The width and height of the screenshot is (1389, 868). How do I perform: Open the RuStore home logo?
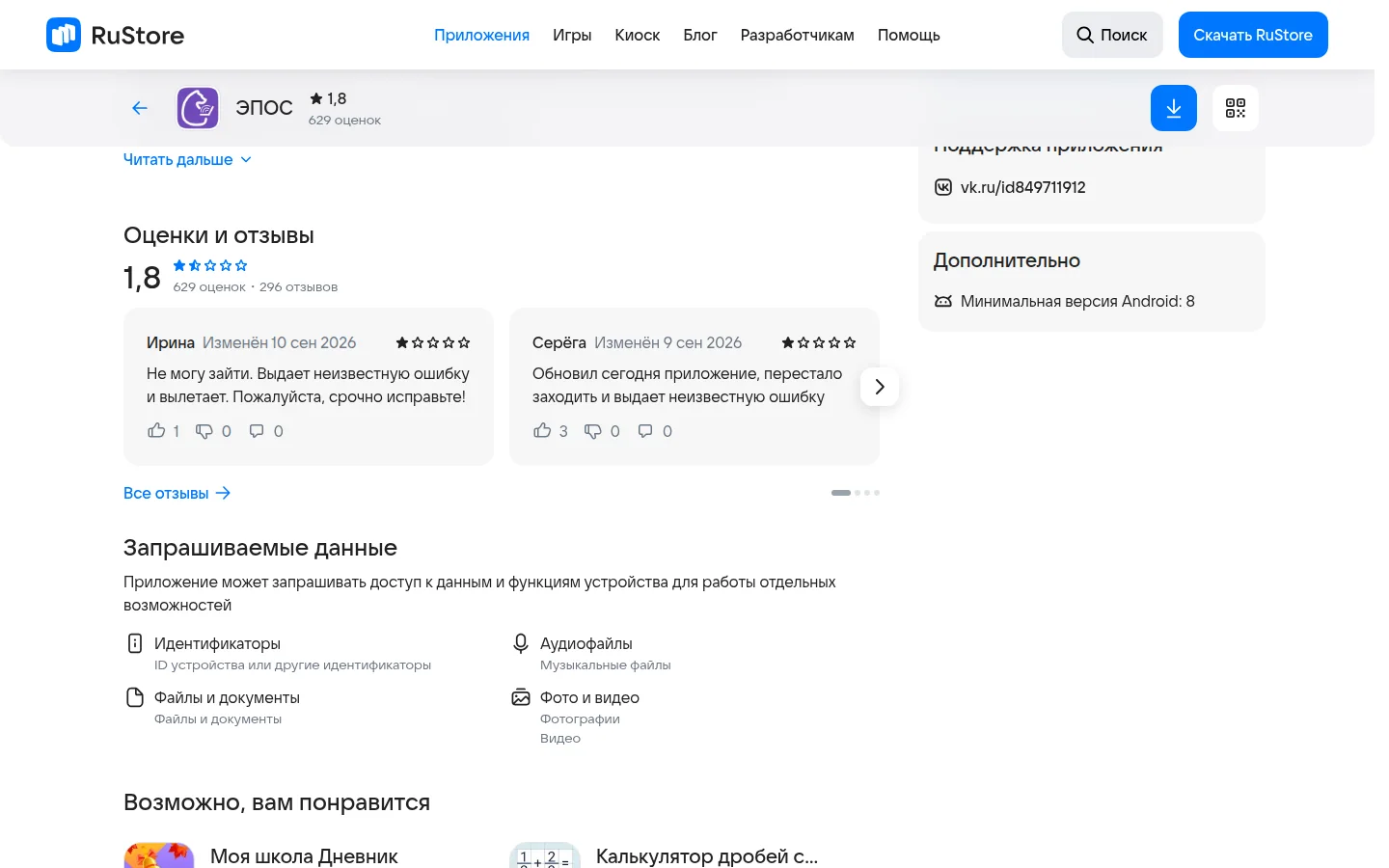click(116, 35)
